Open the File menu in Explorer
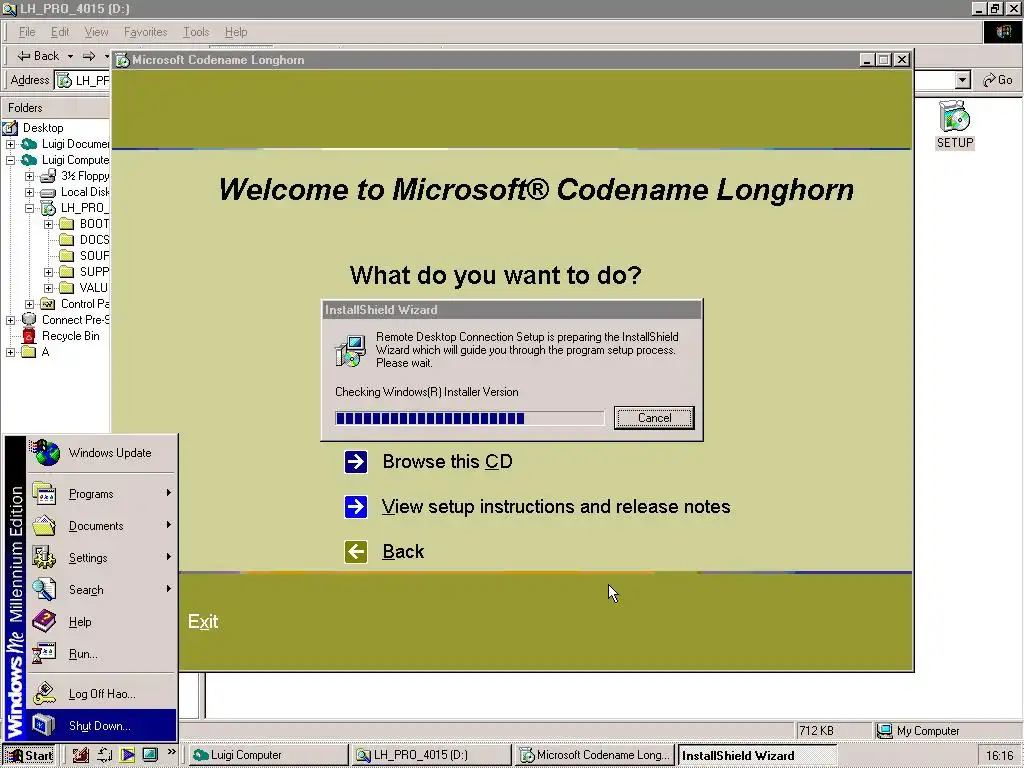The height and width of the screenshot is (768, 1024). pyautogui.click(x=27, y=32)
